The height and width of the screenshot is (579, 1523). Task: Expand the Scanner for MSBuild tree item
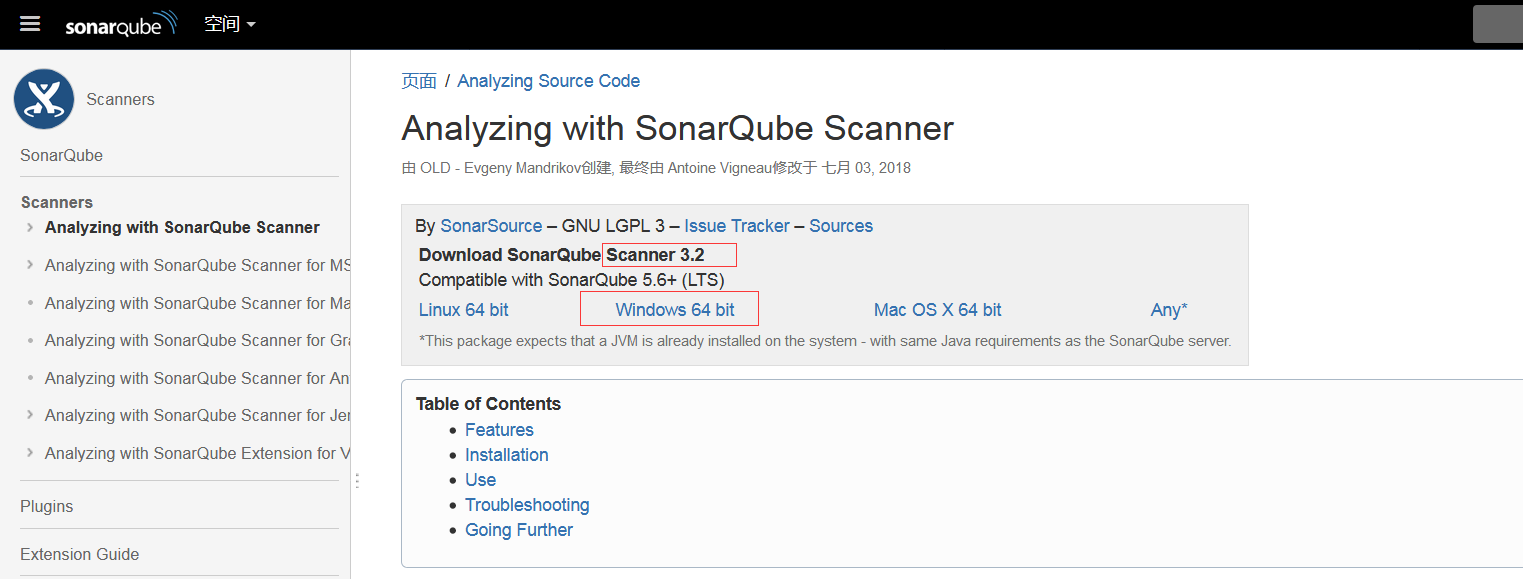31,265
